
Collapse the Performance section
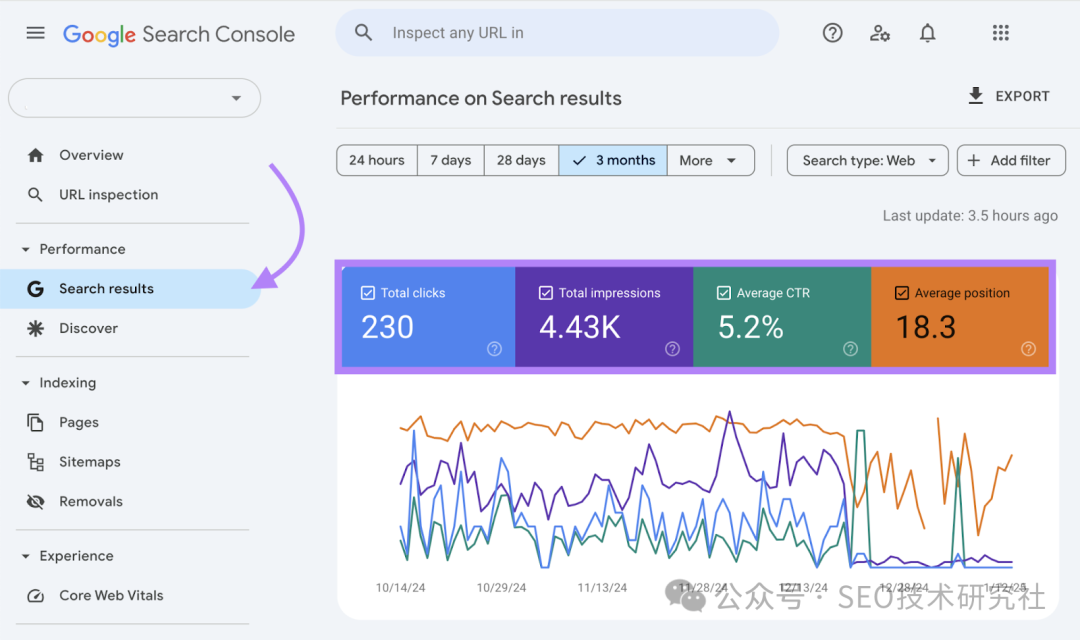coord(25,249)
